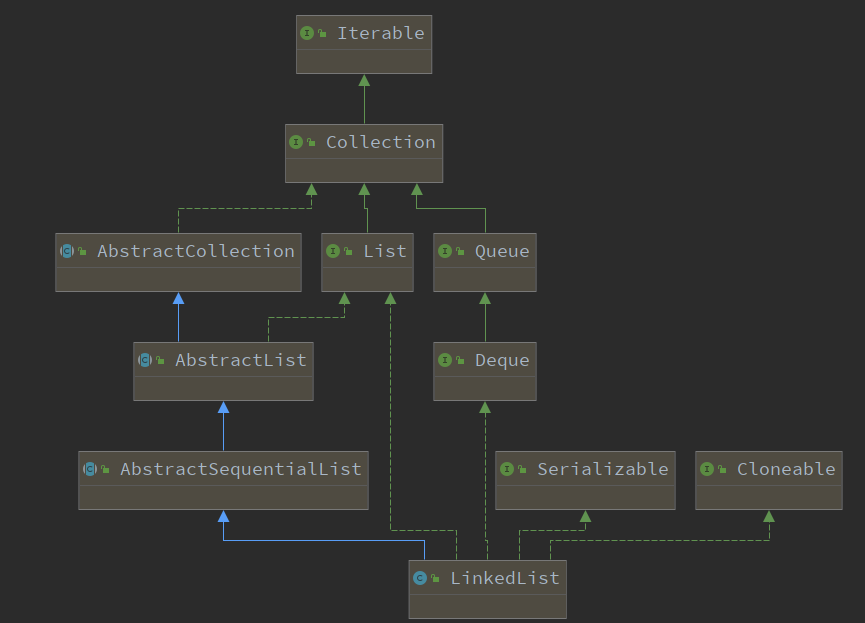Click the interface icon on Serializable node

click(x=506, y=469)
